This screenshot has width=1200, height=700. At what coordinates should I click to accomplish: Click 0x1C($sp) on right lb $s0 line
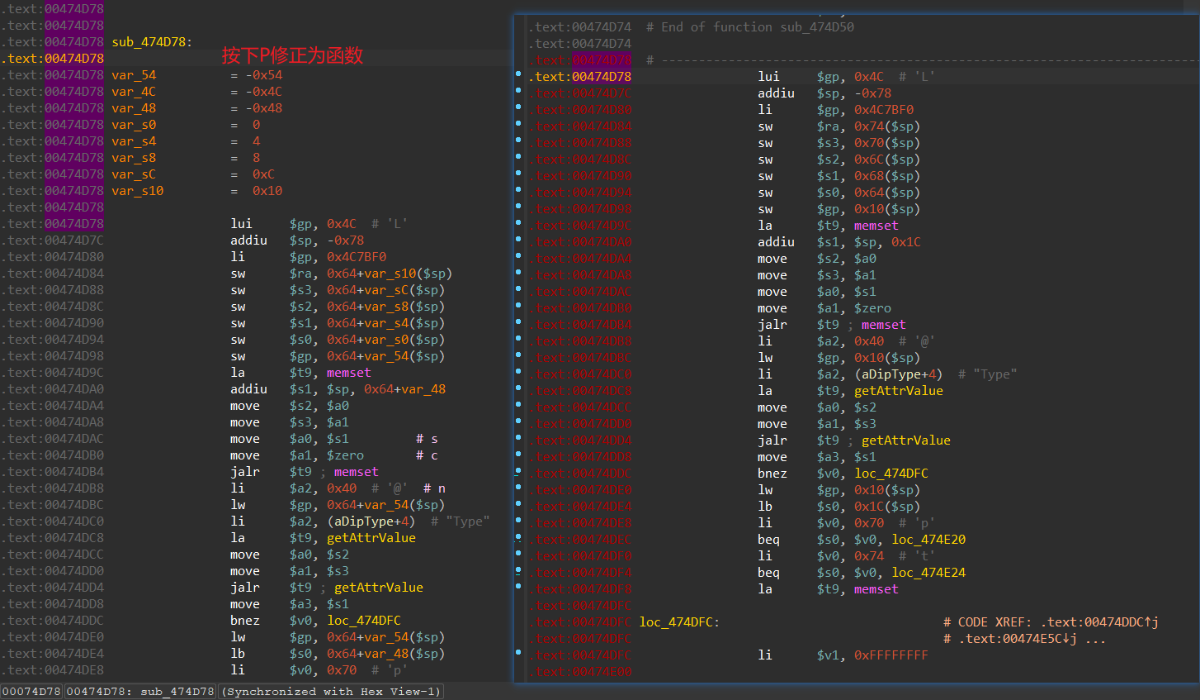point(887,507)
